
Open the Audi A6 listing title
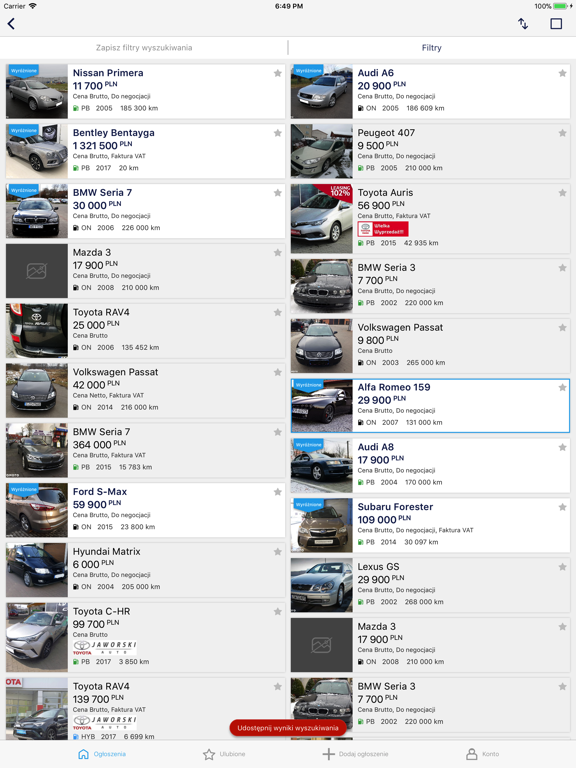[375, 73]
